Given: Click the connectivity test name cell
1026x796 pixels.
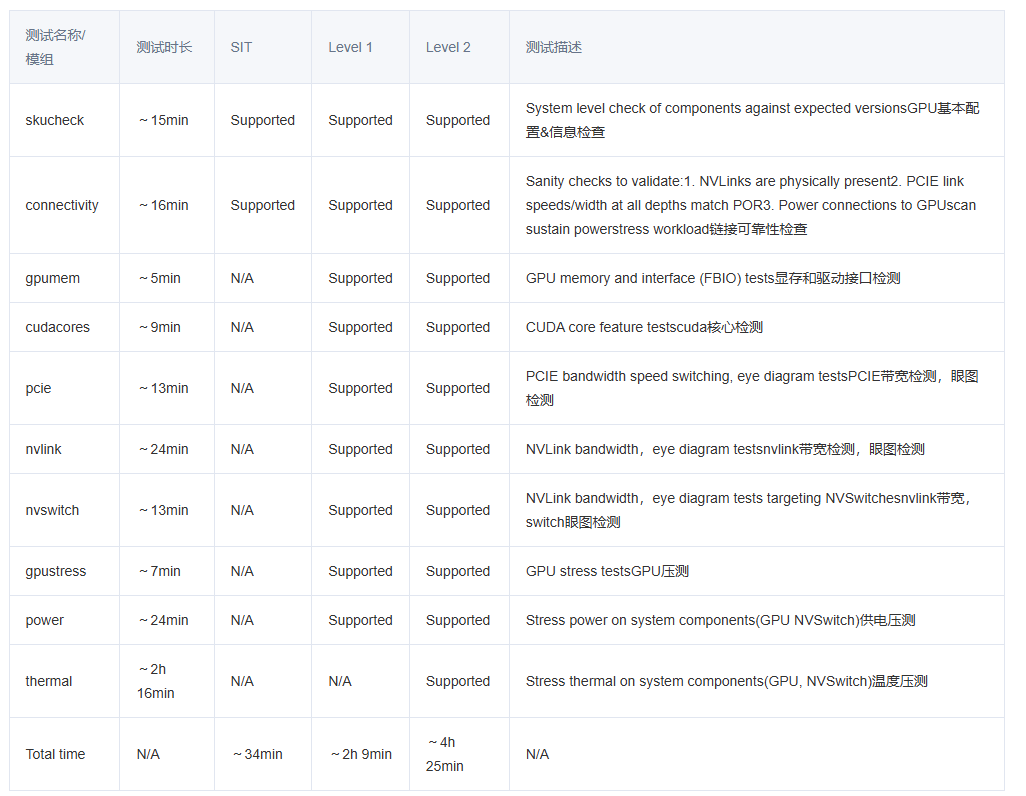Looking at the screenshot, I should [62, 205].
